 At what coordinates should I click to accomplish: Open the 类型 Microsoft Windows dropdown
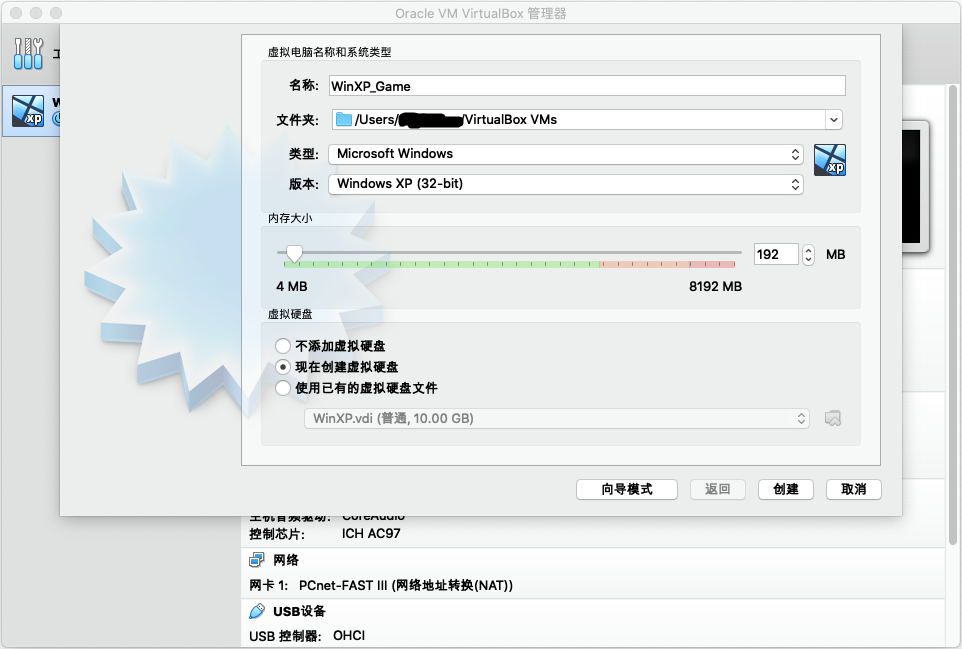click(566, 154)
